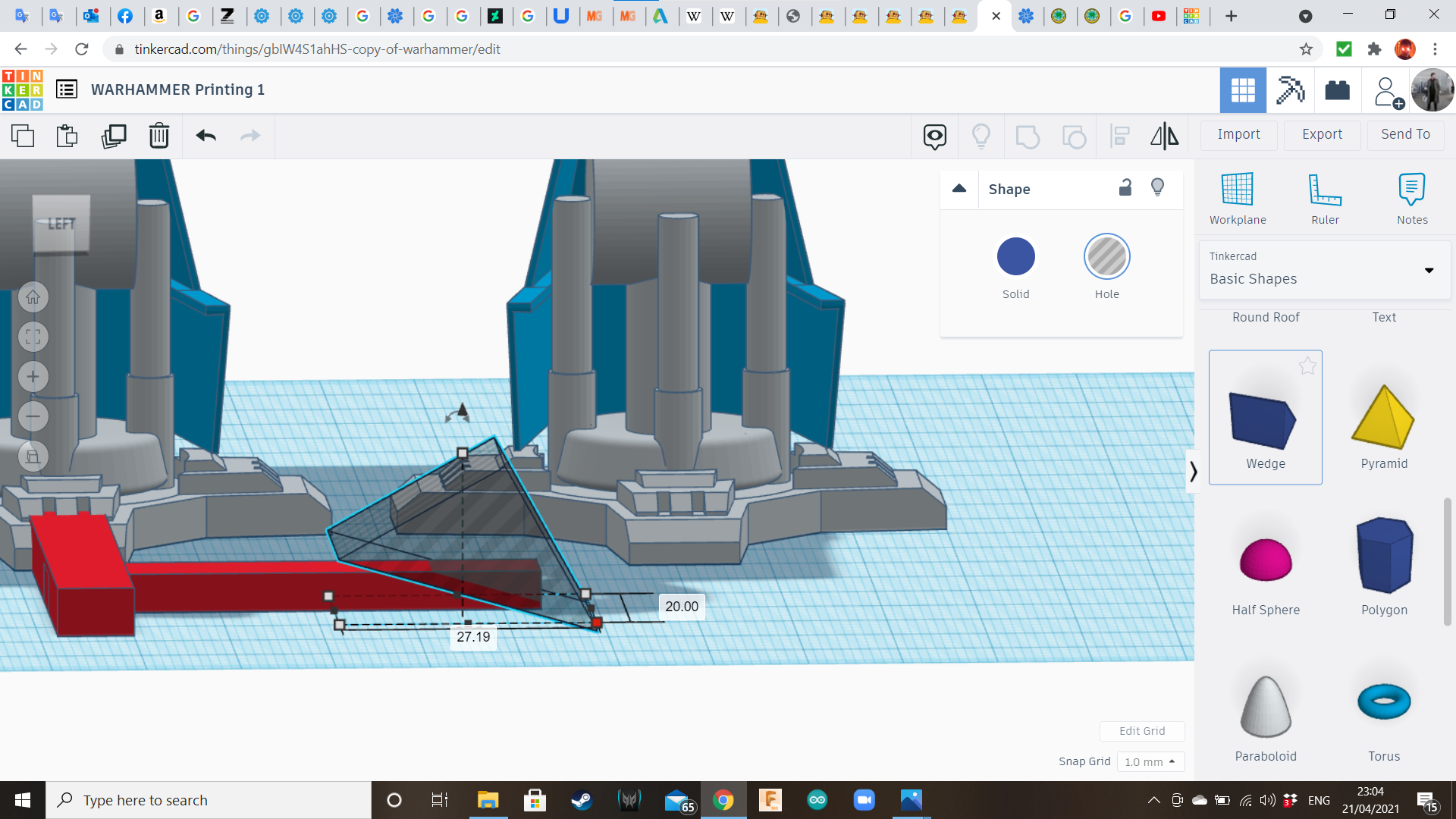Click the Export button
Screen dimensions: 1456x819
1322,134
